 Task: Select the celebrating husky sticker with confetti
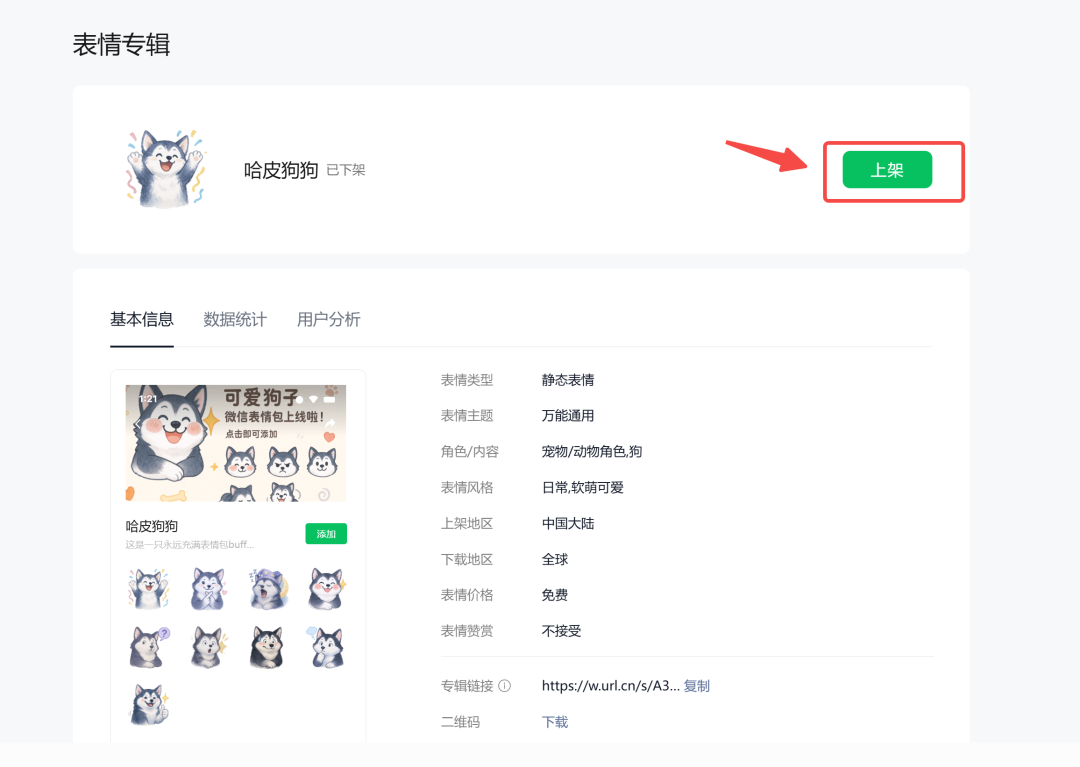[x=148, y=589]
